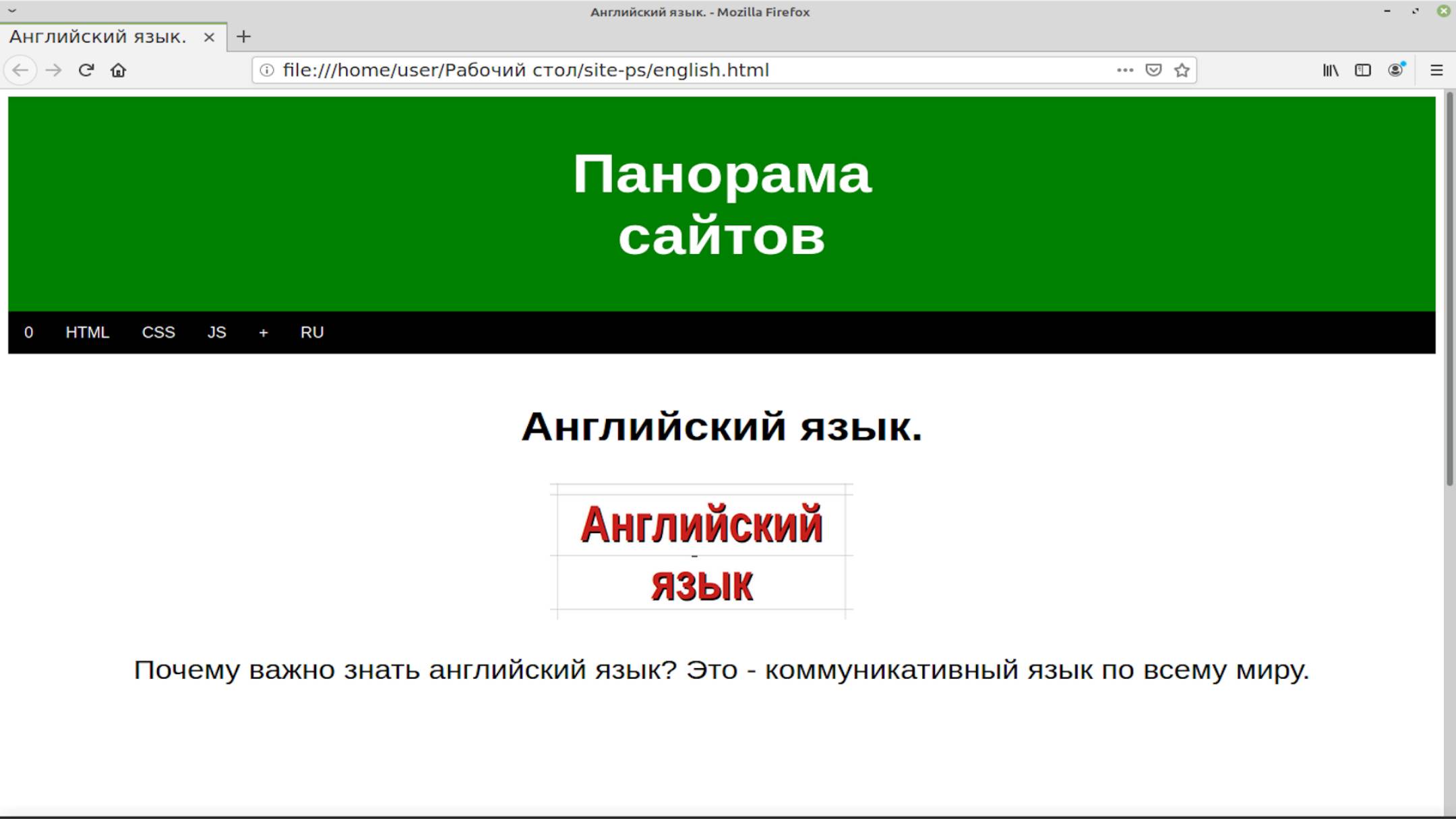Reload the current page
Image resolution: width=1456 pixels, height=819 pixels.
point(86,70)
